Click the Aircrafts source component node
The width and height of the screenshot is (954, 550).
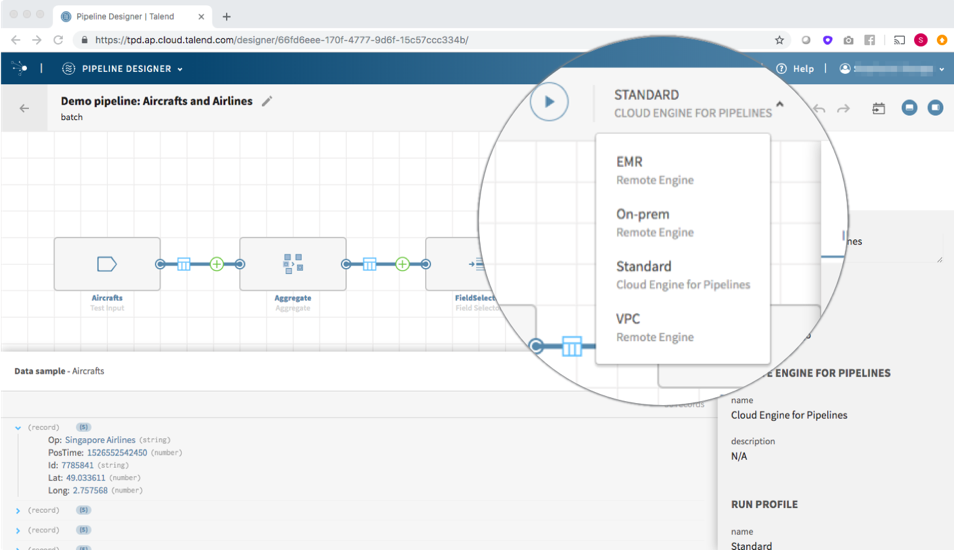[107, 264]
